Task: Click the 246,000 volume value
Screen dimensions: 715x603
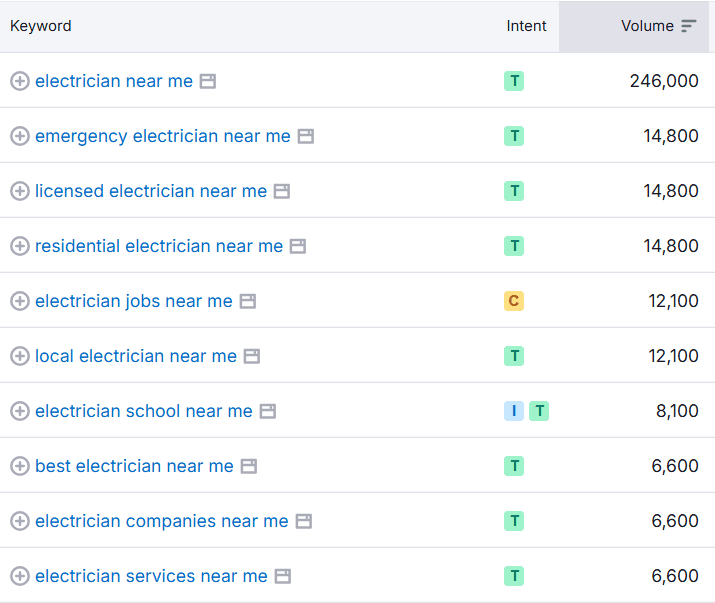Action: point(664,81)
